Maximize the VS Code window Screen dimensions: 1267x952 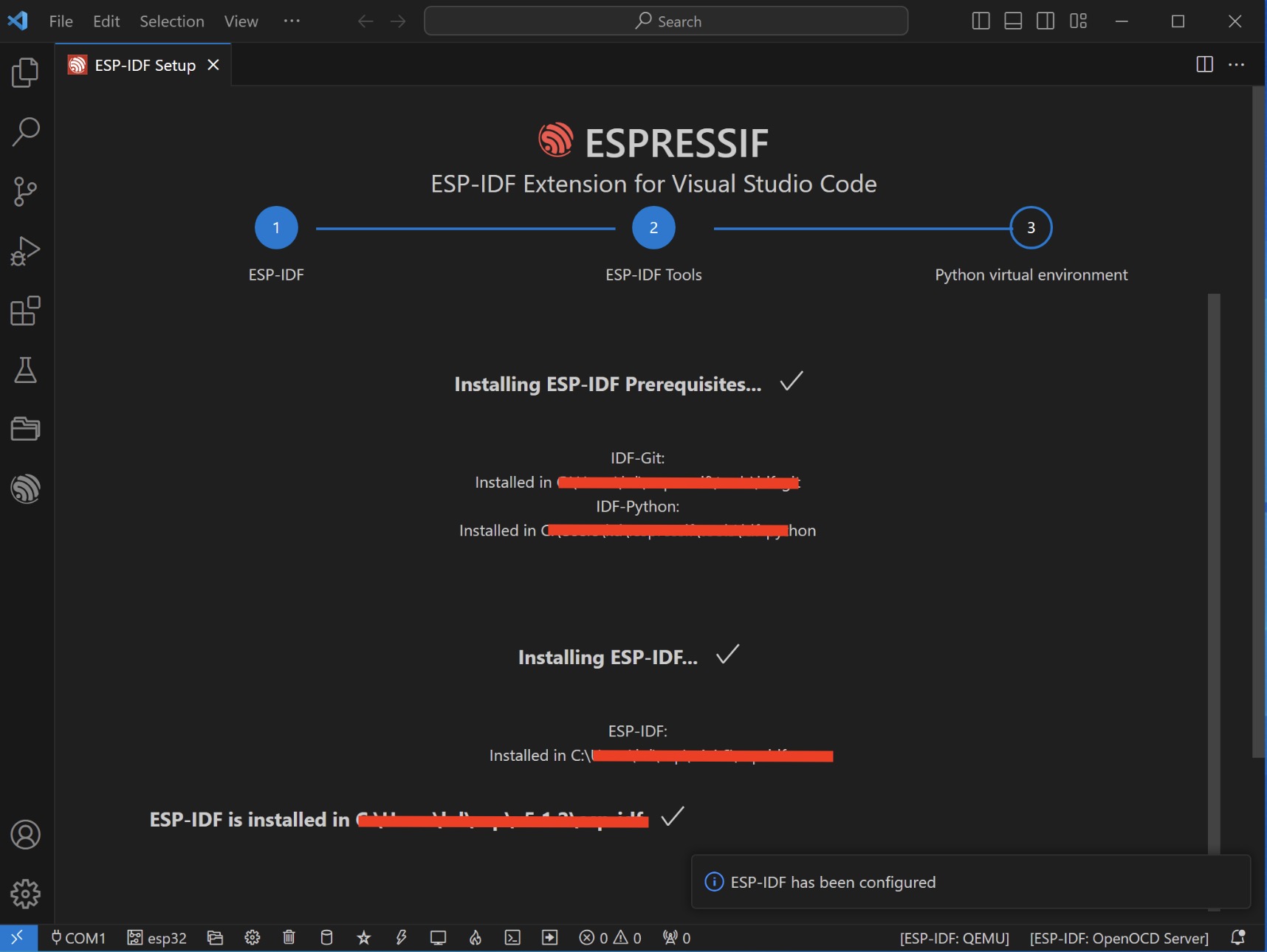point(1178,21)
